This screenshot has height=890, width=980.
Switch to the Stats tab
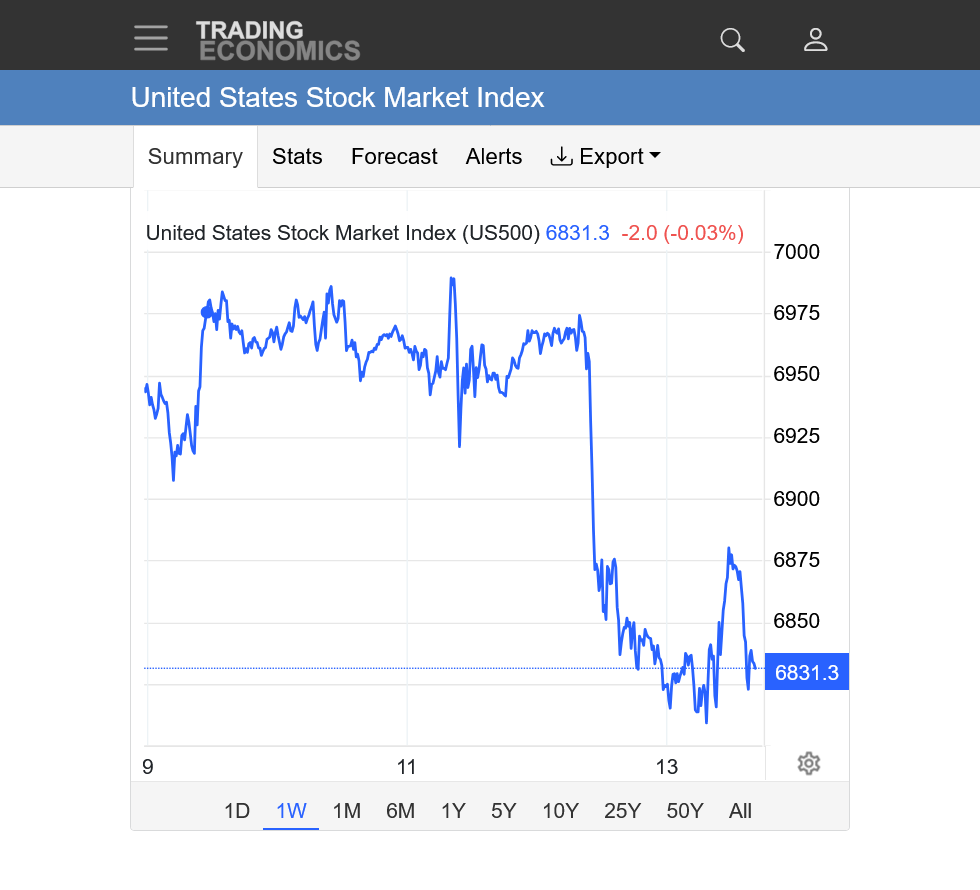point(297,157)
